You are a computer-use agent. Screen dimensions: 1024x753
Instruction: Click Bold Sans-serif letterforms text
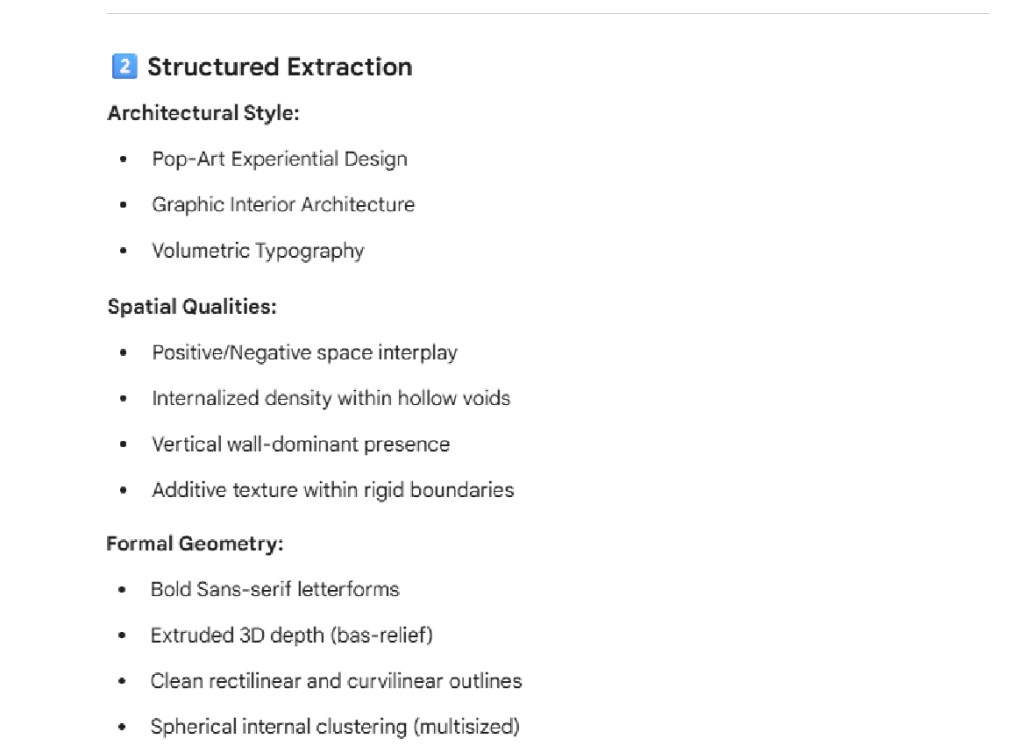[275, 590]
